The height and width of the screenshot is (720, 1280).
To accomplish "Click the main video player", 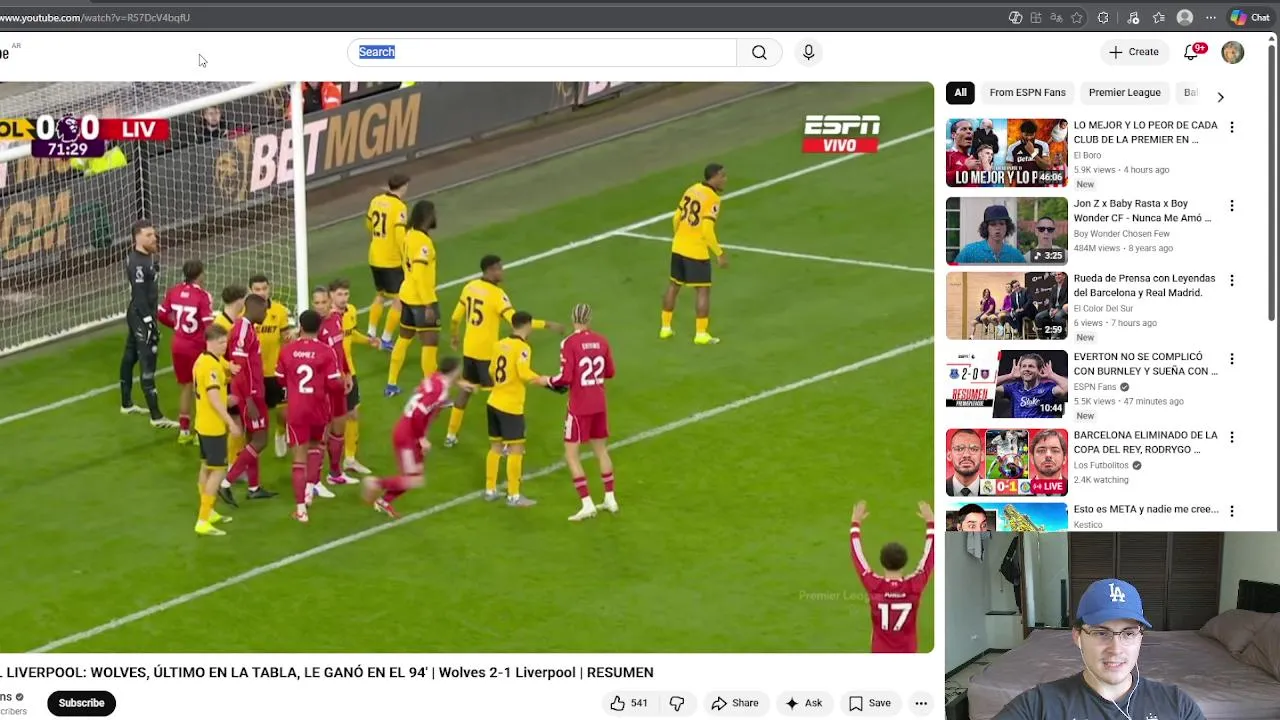I will (467, 367).
